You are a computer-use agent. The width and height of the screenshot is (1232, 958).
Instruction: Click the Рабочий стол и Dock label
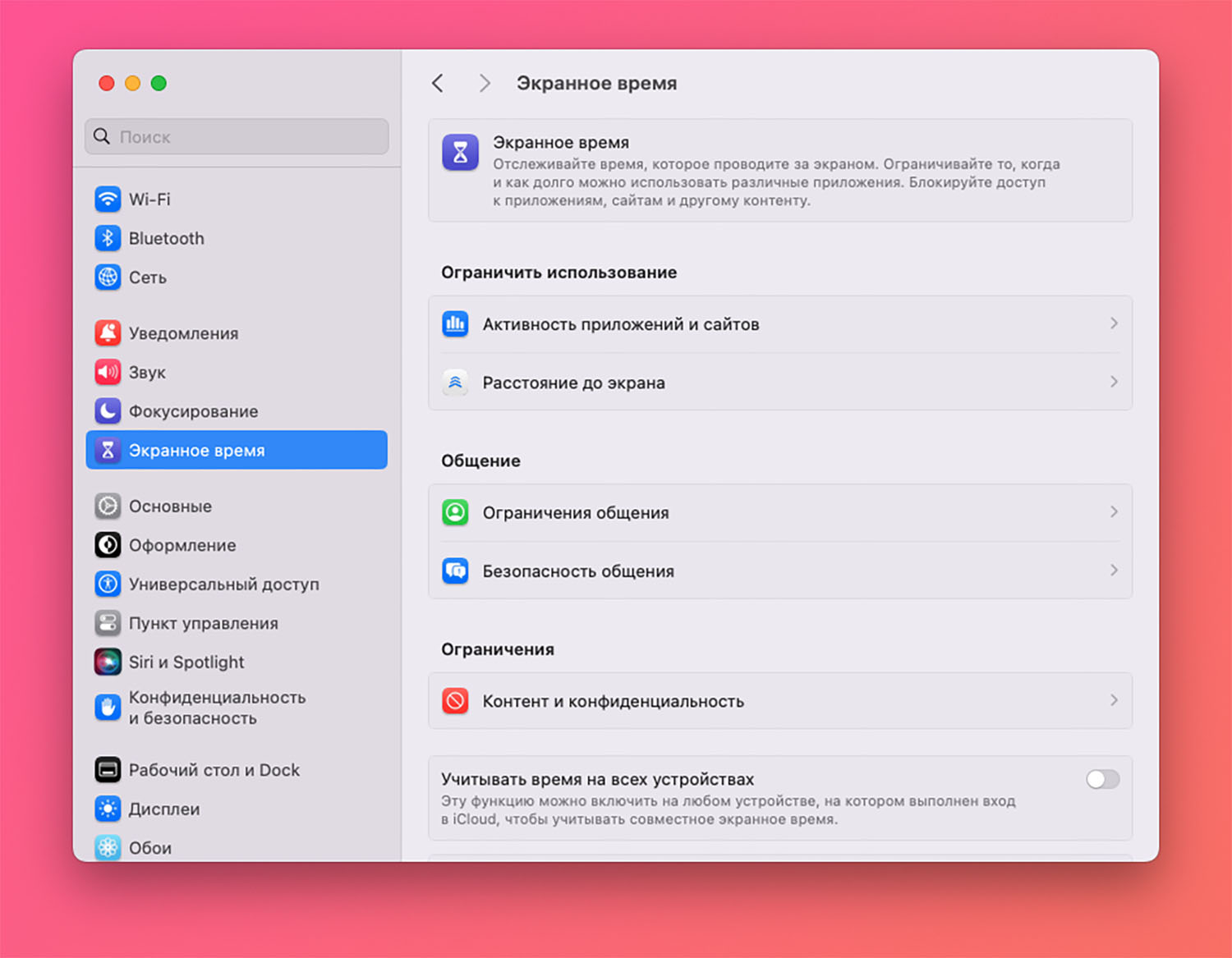click(214, 770)
